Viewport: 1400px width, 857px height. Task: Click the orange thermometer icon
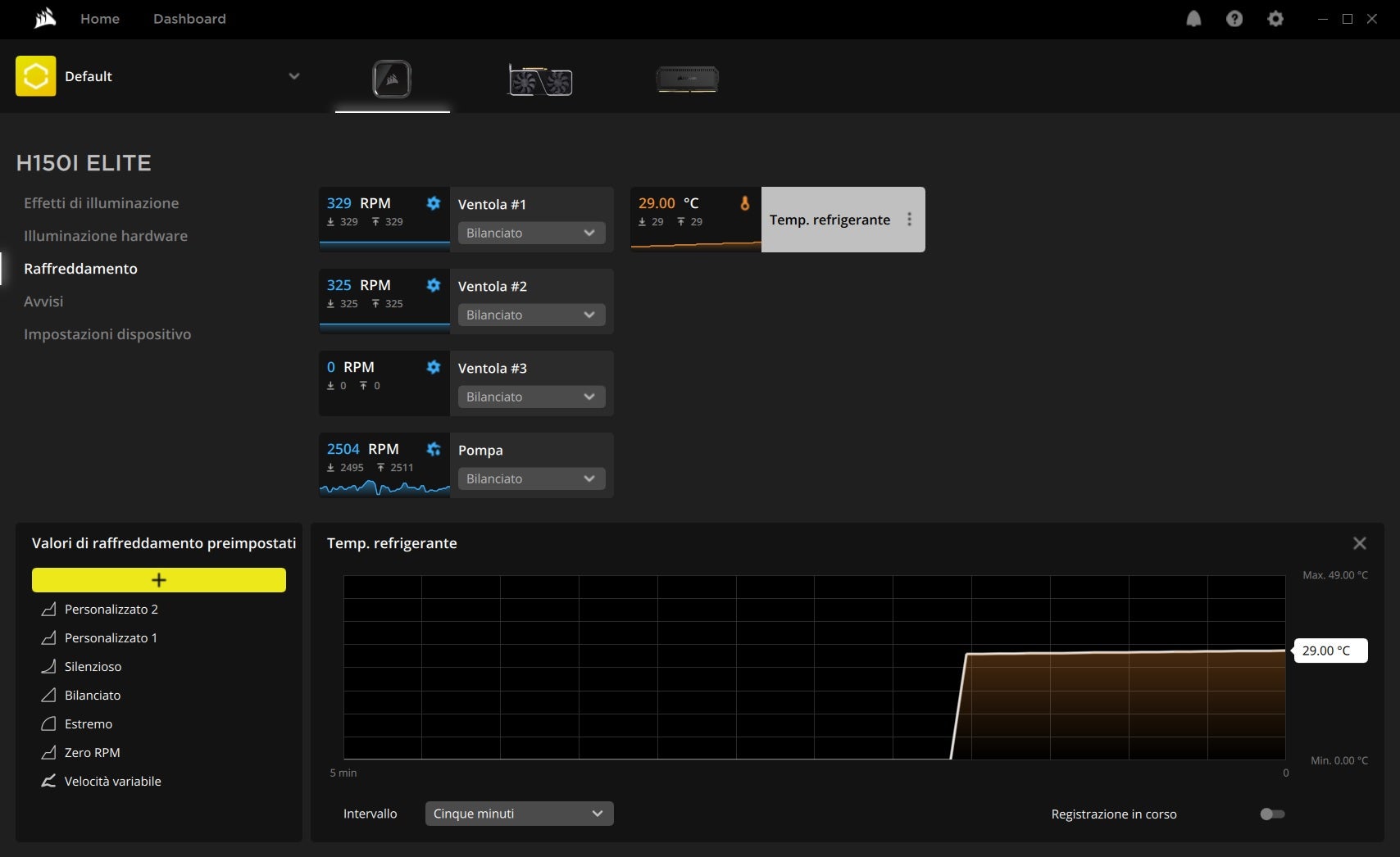click(745, 203)
